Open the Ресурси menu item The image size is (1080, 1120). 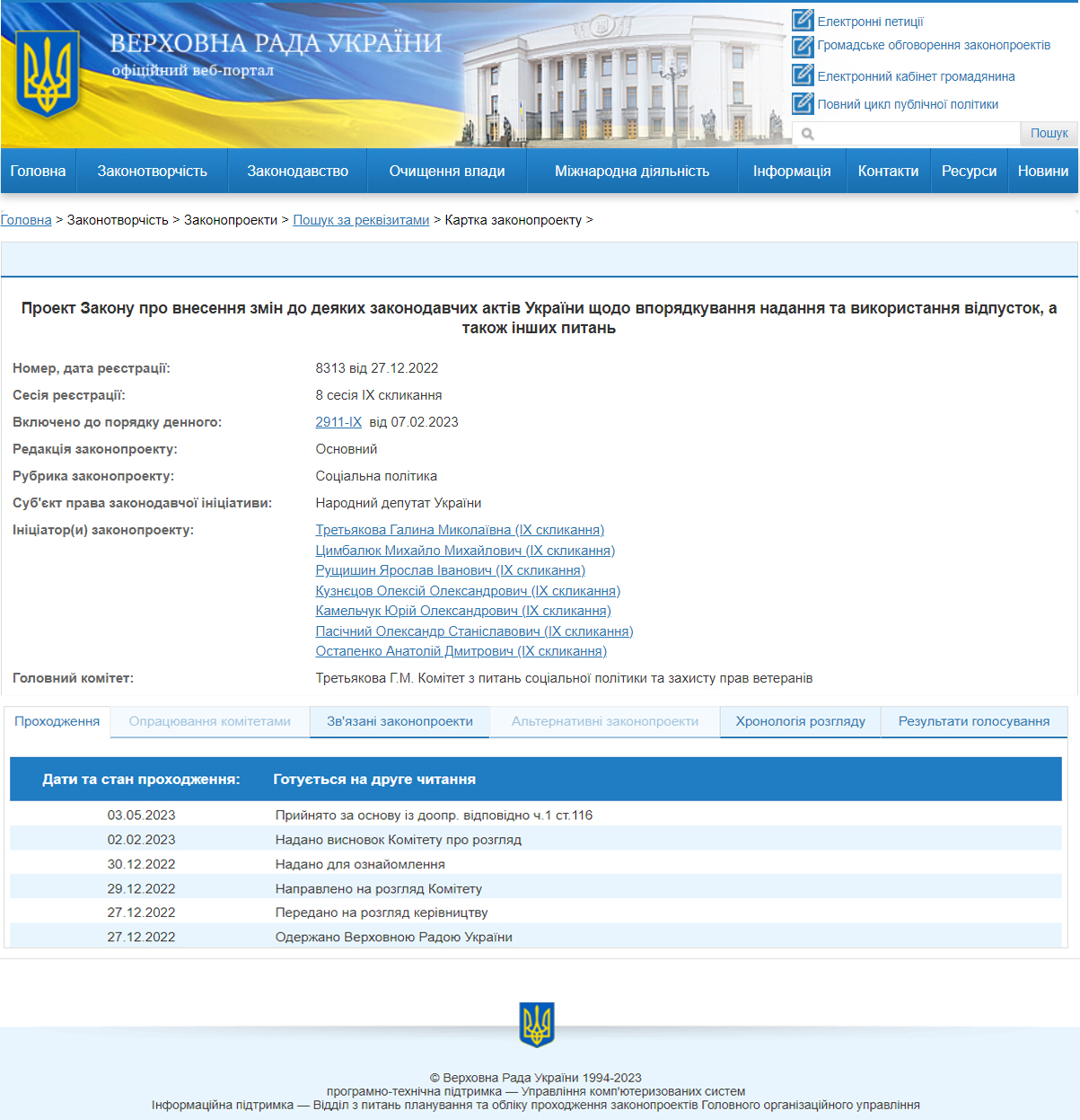pyautogui.click(x=969, y=171)
